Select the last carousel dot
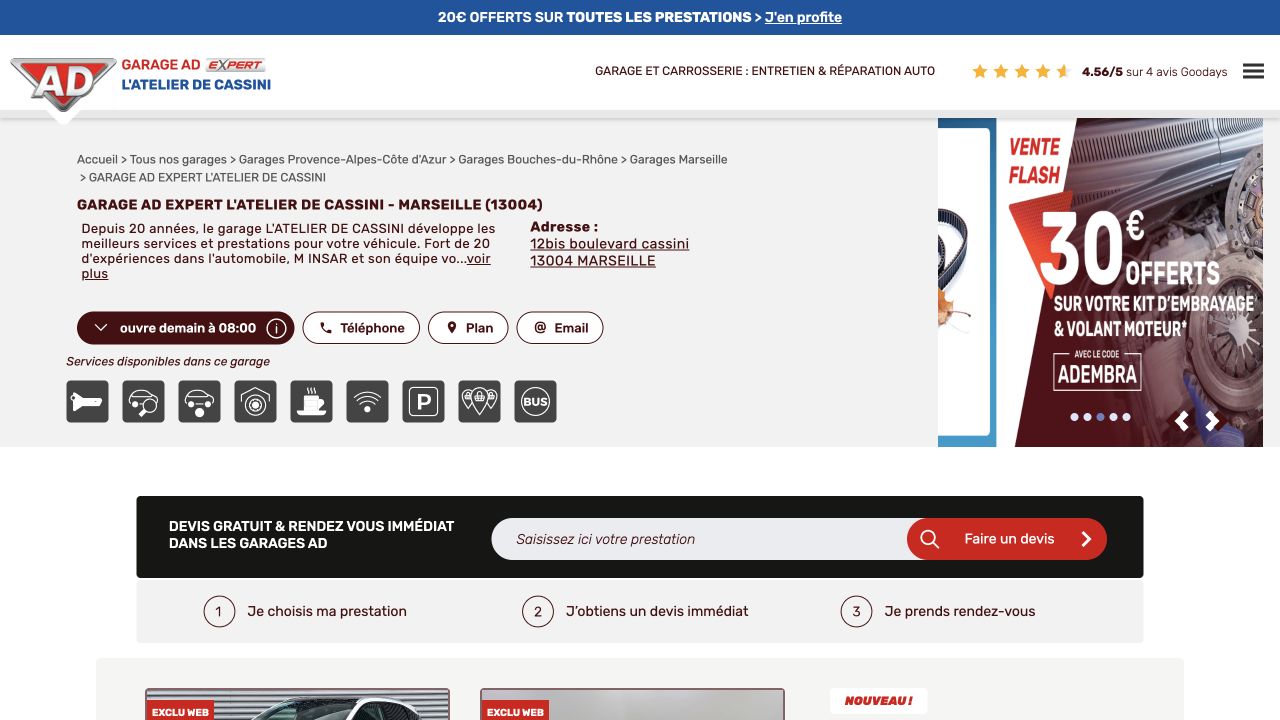 [x=1126, y=417]
